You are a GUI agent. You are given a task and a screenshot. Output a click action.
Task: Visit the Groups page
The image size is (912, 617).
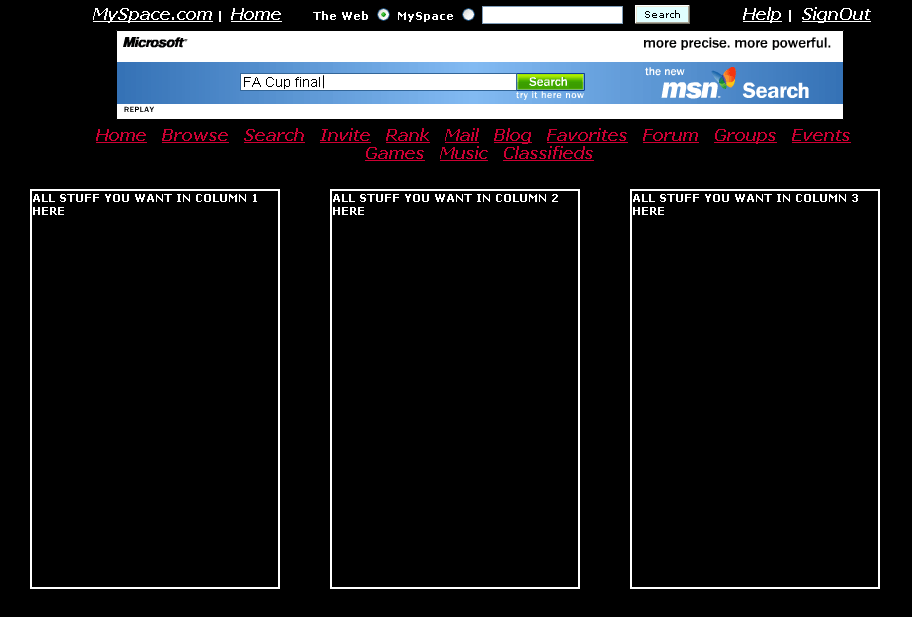click(744, 135)
